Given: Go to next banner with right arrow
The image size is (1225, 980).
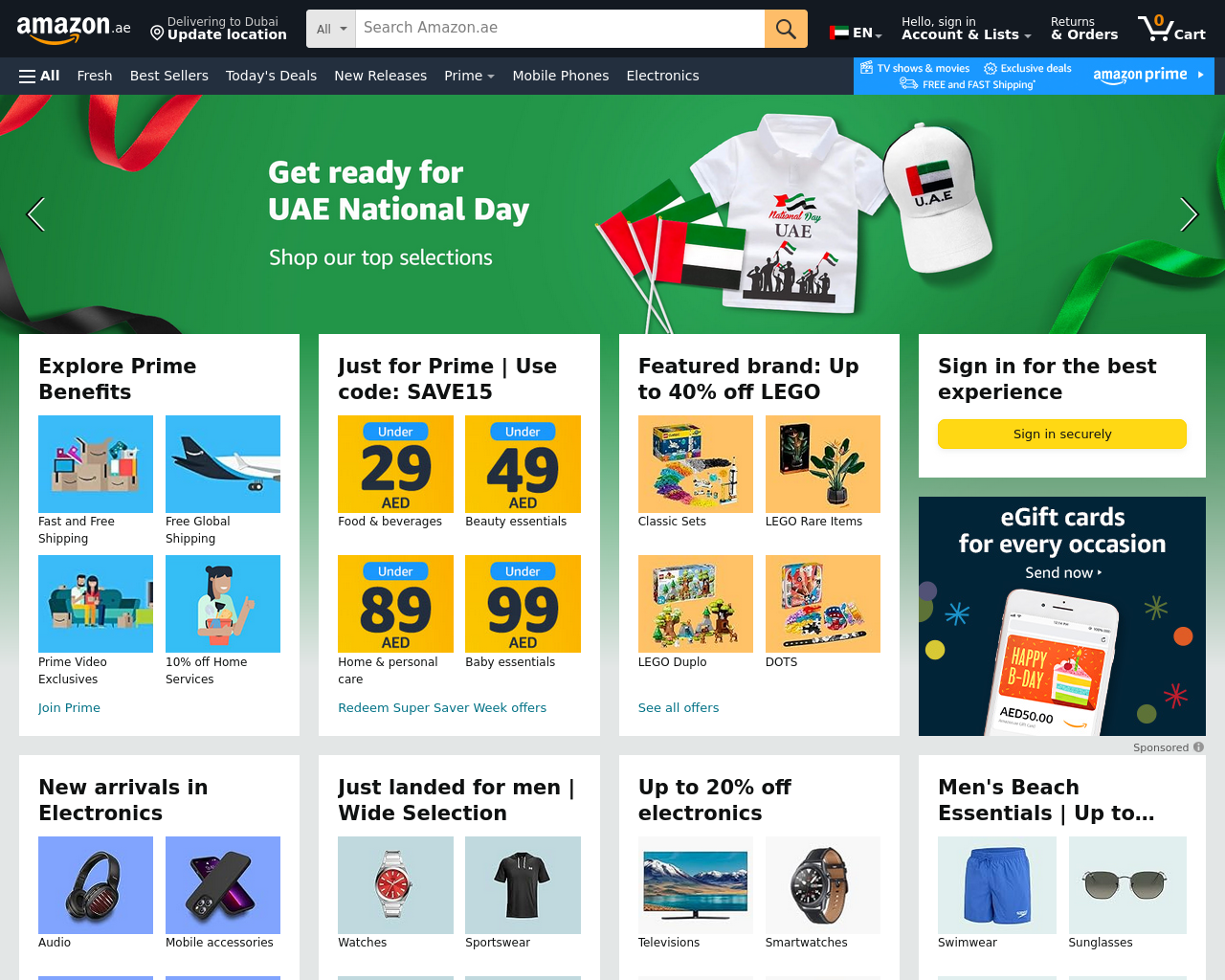Looking at the screenshot, I should (1189, 214).
